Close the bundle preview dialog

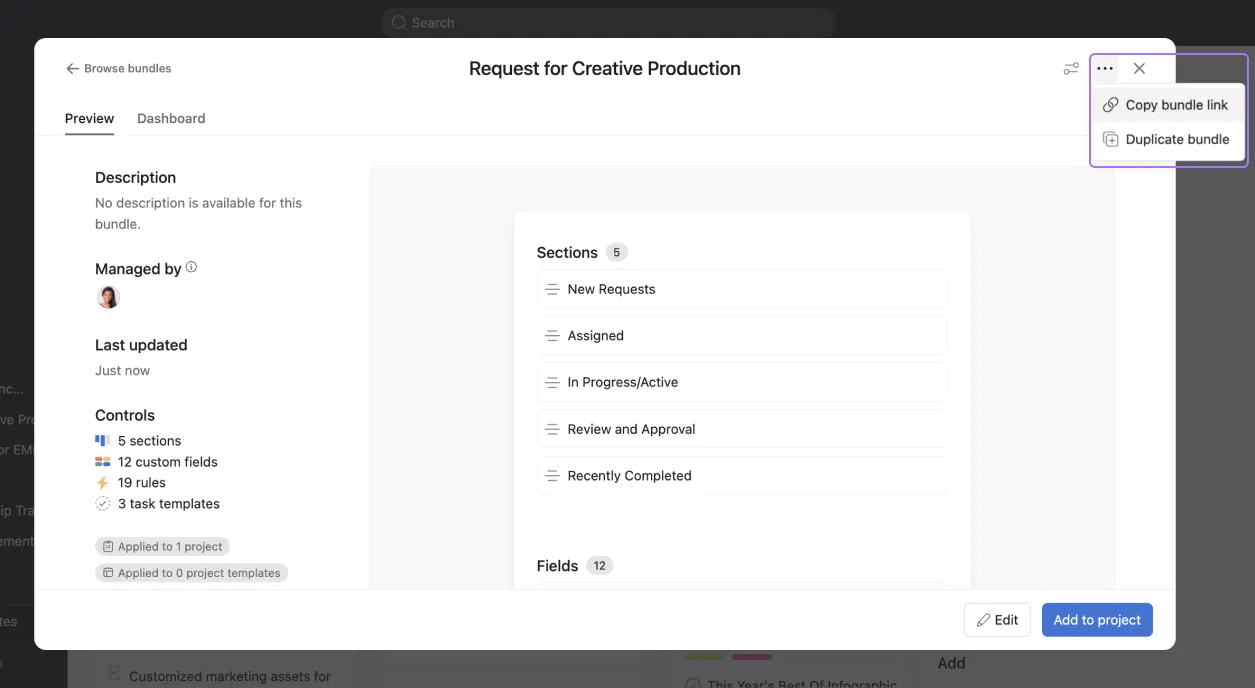point(1139,69)
